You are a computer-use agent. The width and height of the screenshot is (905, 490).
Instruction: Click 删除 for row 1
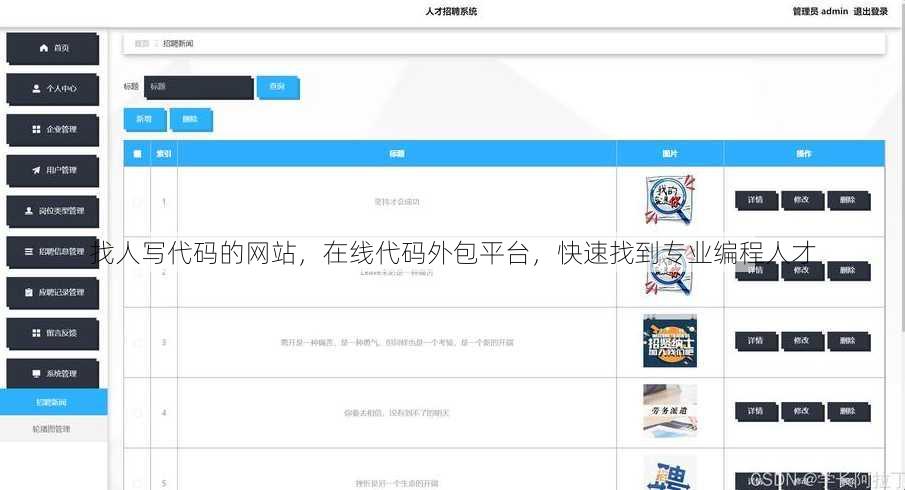(x=848, y=200)
